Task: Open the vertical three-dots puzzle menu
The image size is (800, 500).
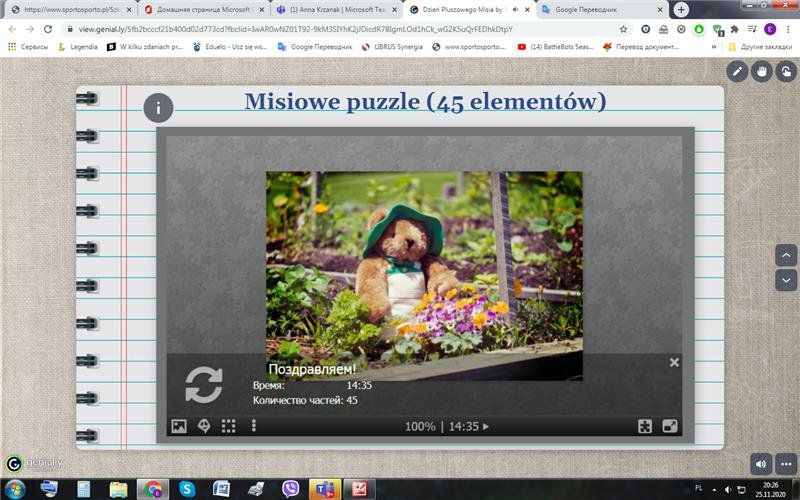Action: click(x=254, y=426)
